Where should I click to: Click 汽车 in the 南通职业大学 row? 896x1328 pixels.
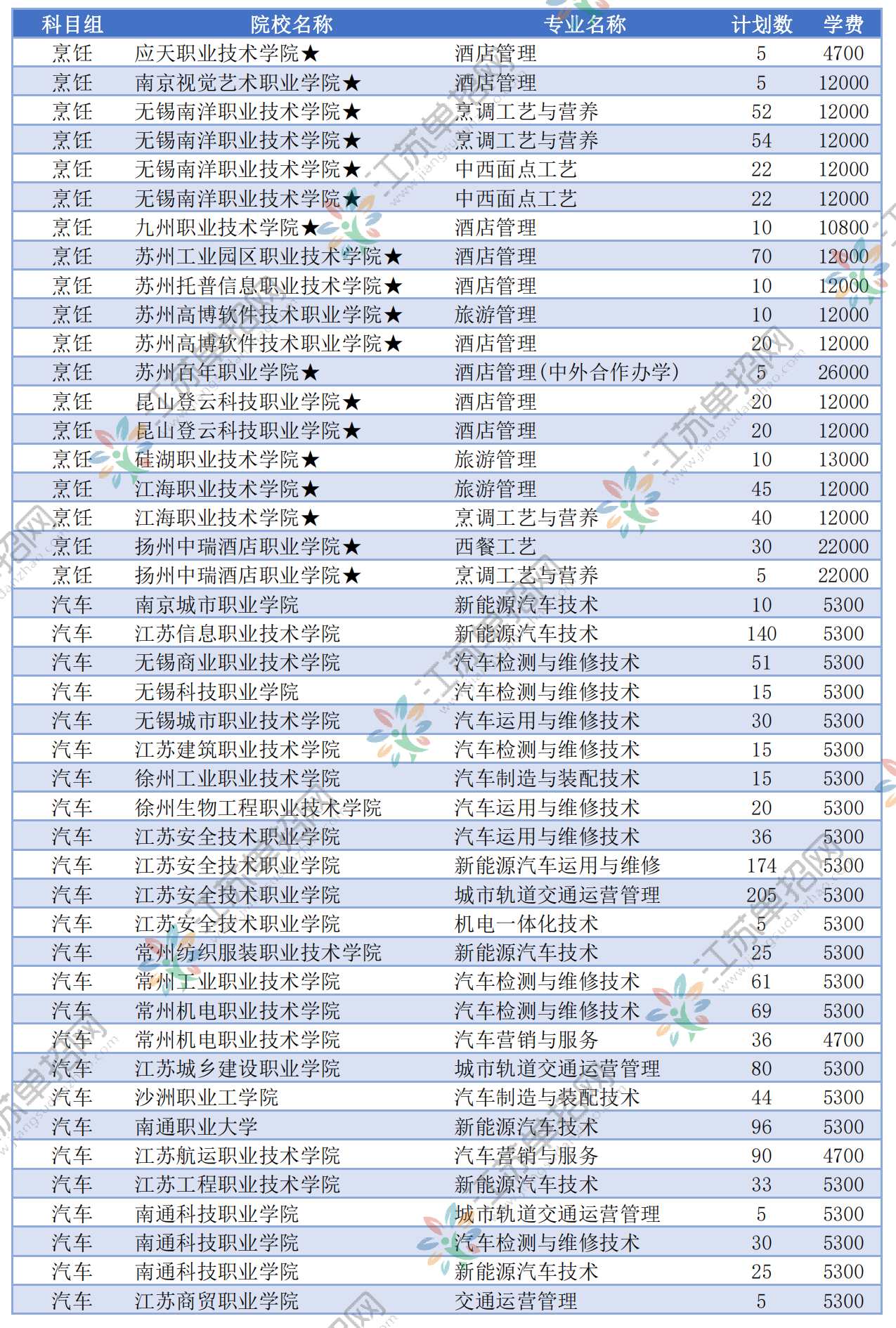72,1127
